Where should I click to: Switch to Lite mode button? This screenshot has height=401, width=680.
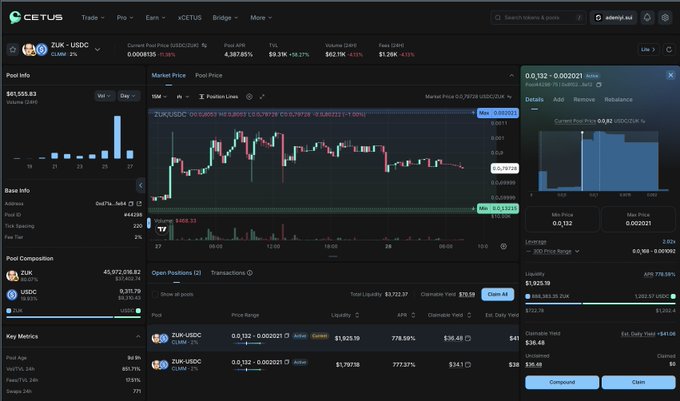[648, 49]
